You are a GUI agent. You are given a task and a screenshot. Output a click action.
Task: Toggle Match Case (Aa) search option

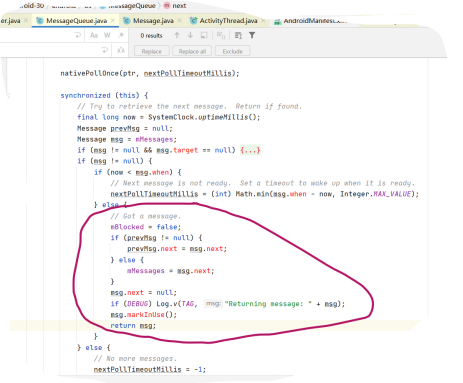click(x=94, y=35)
